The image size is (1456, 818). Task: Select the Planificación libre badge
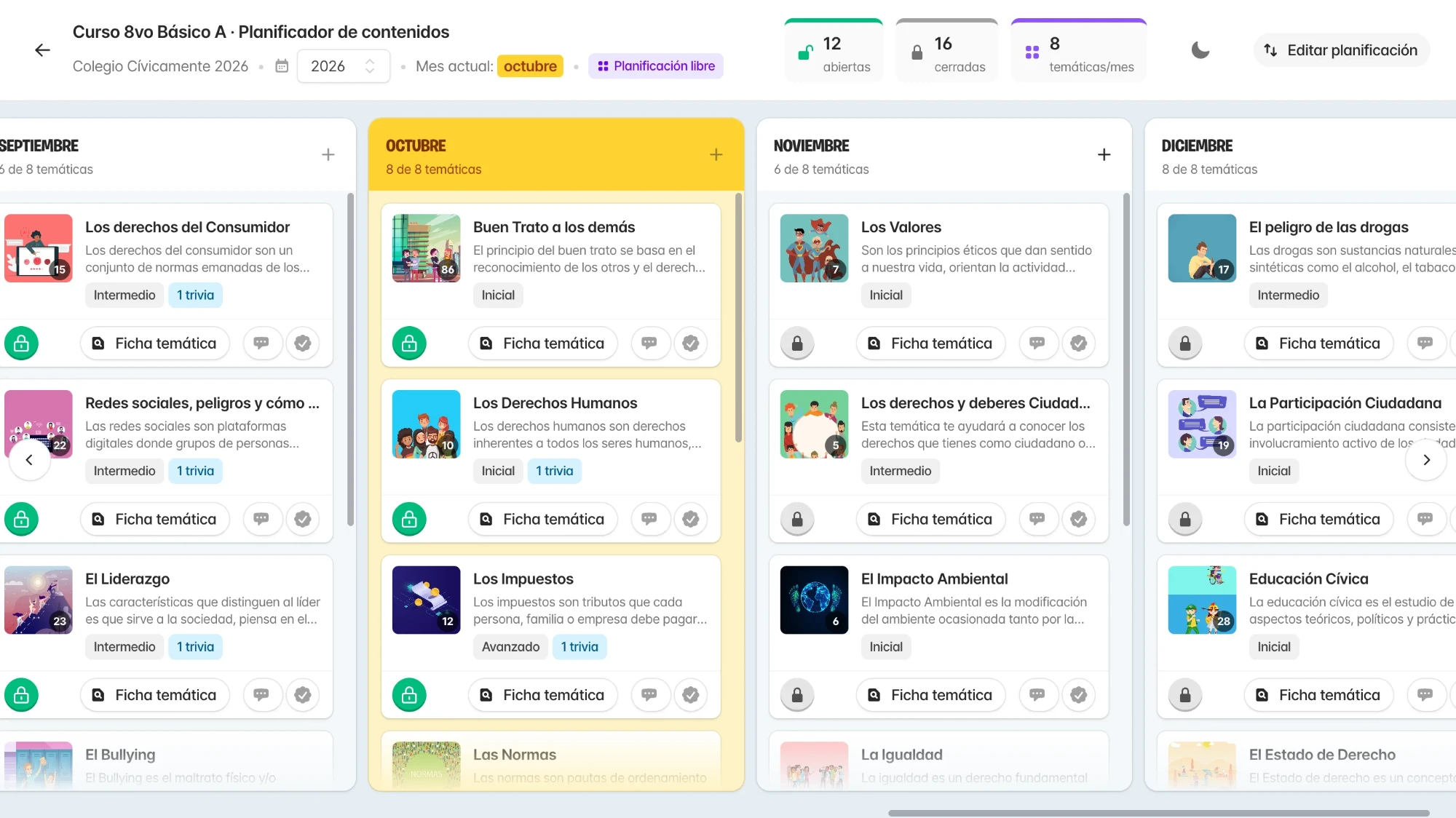(x=656, y=66)
